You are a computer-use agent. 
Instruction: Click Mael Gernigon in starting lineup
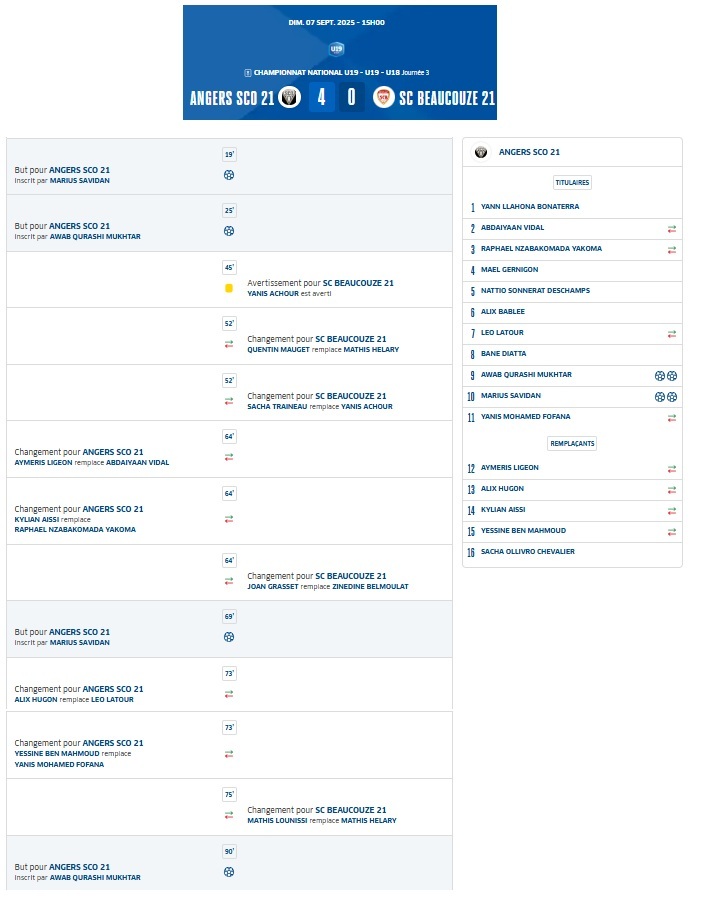click(510, 269)
